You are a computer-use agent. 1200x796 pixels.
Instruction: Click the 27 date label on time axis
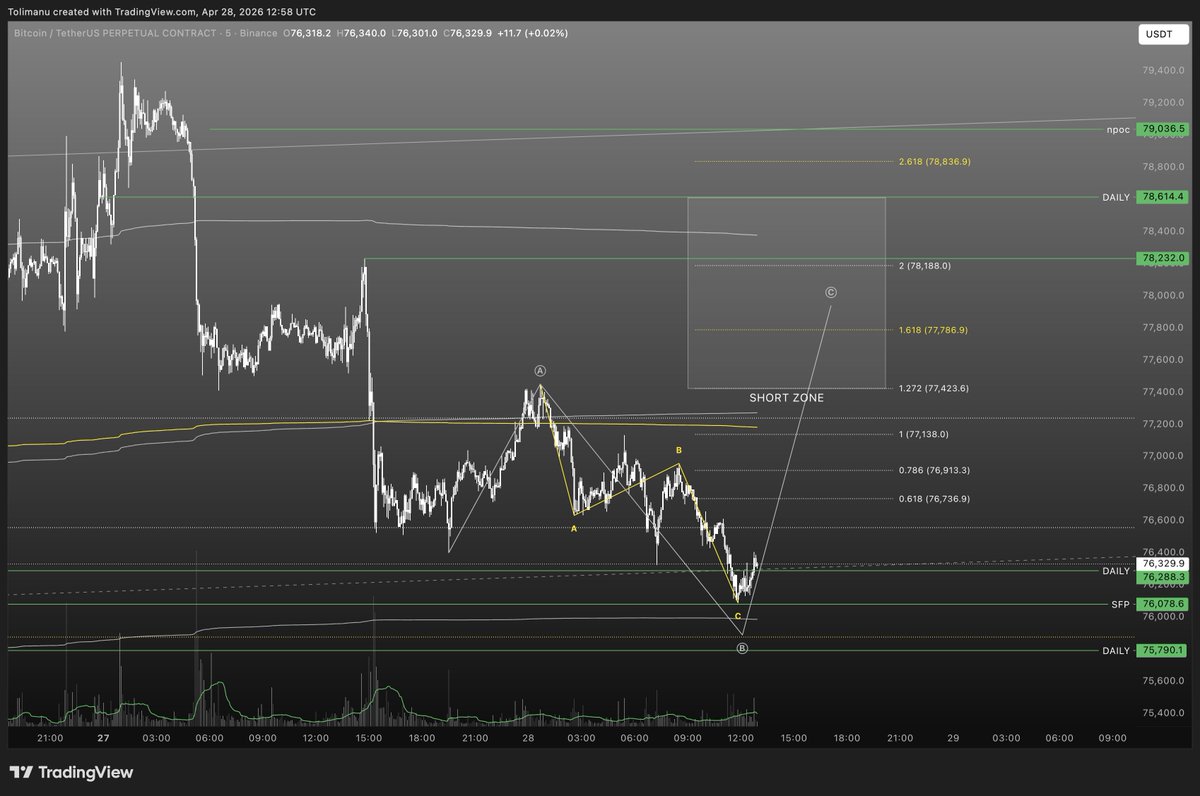[x=103, y=738]
